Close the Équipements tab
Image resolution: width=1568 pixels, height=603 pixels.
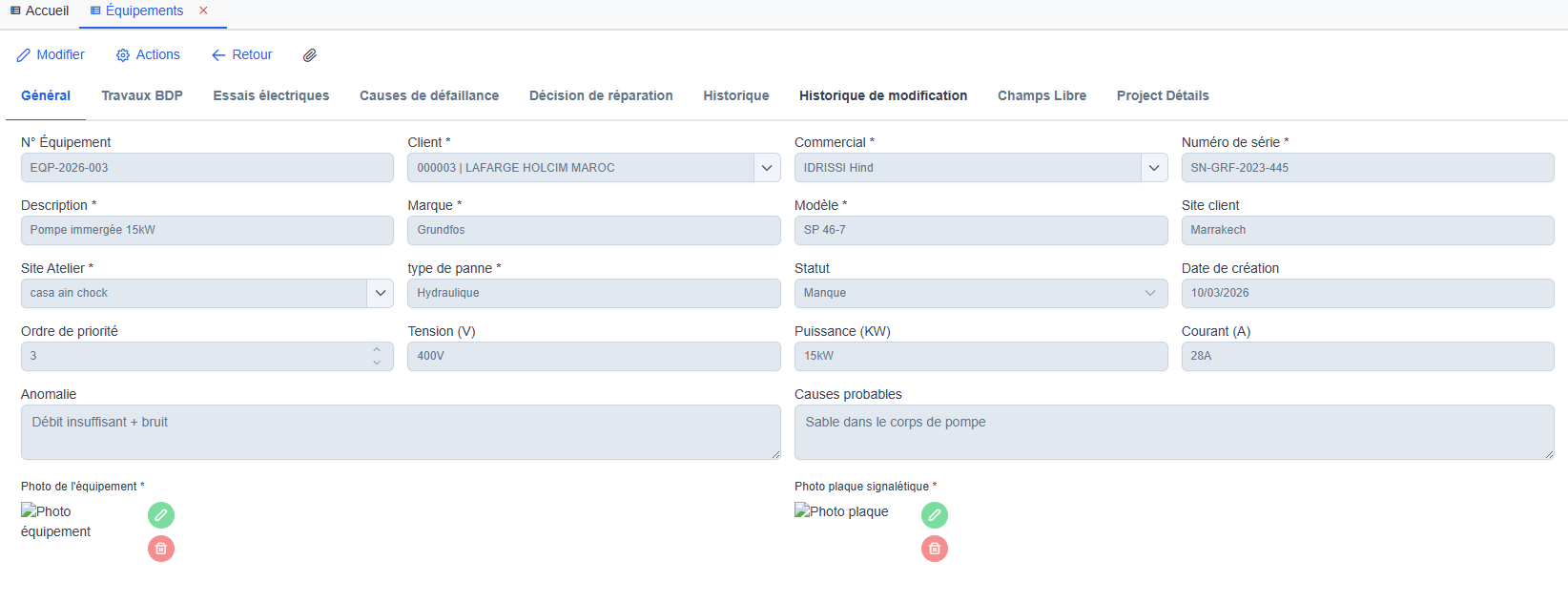203,10
